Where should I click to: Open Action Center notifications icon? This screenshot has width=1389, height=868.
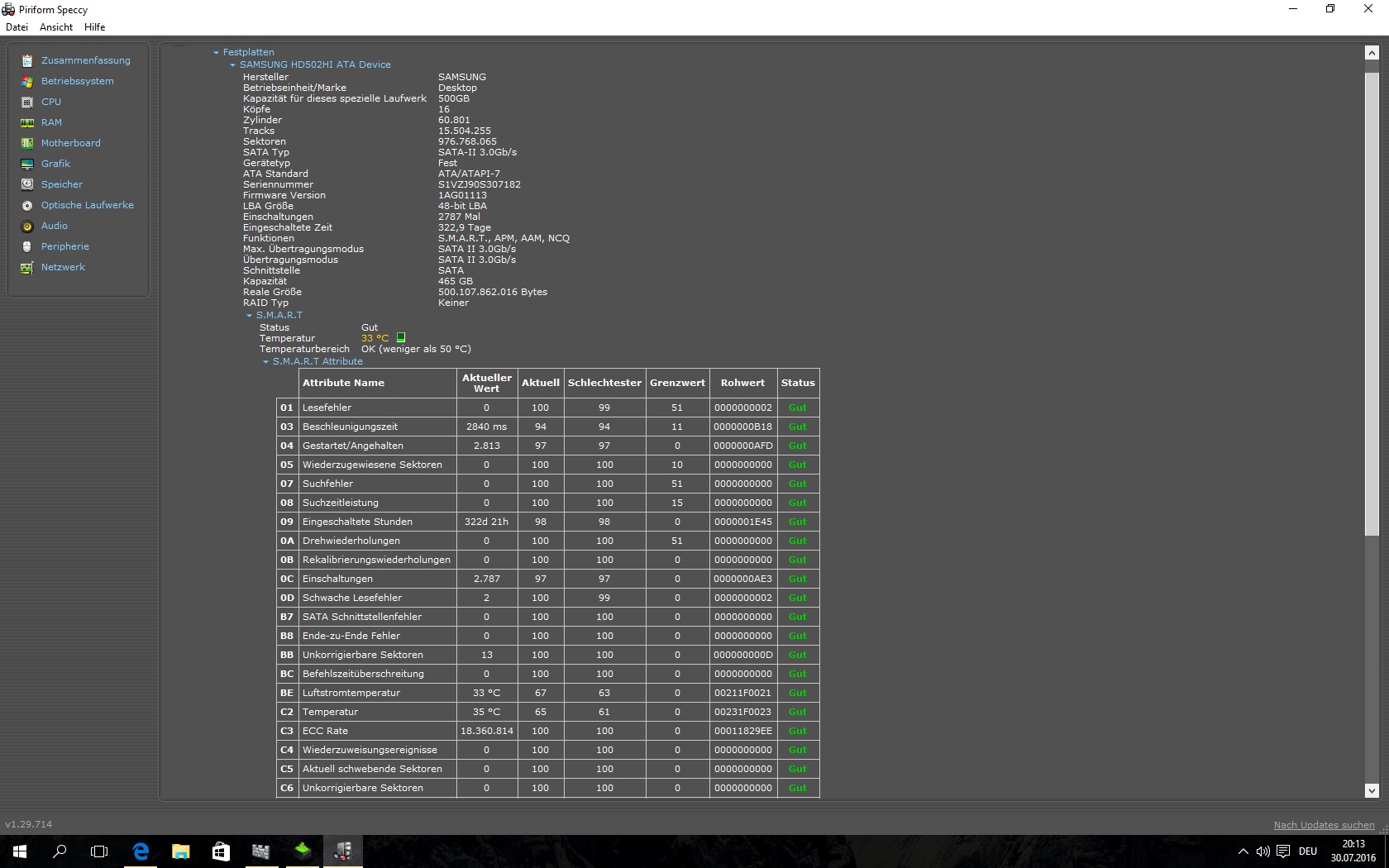tap(1283, 851)
